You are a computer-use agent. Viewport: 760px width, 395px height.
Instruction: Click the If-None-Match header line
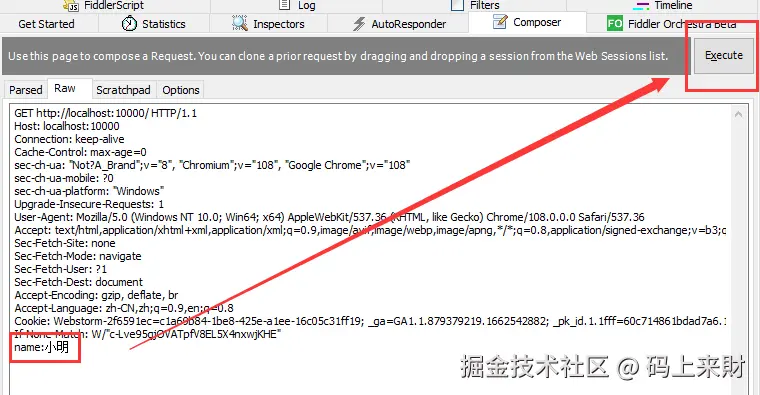(148, 334)
